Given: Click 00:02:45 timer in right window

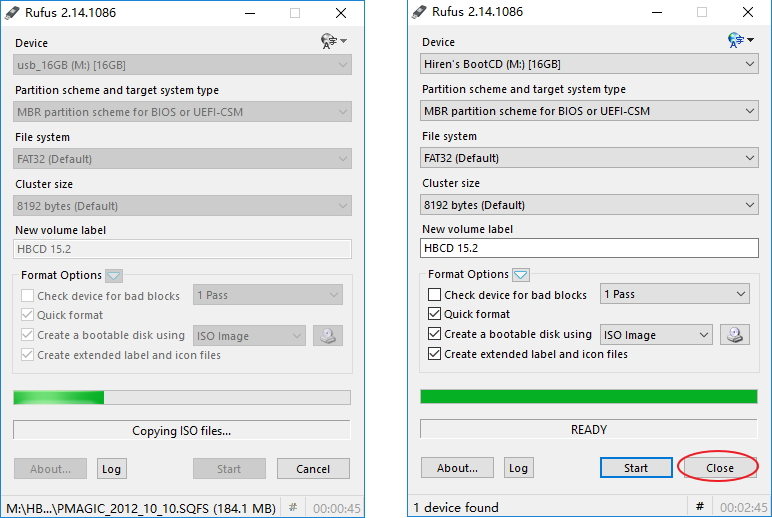Looking at the screenshot, I should tap(743, 507).
